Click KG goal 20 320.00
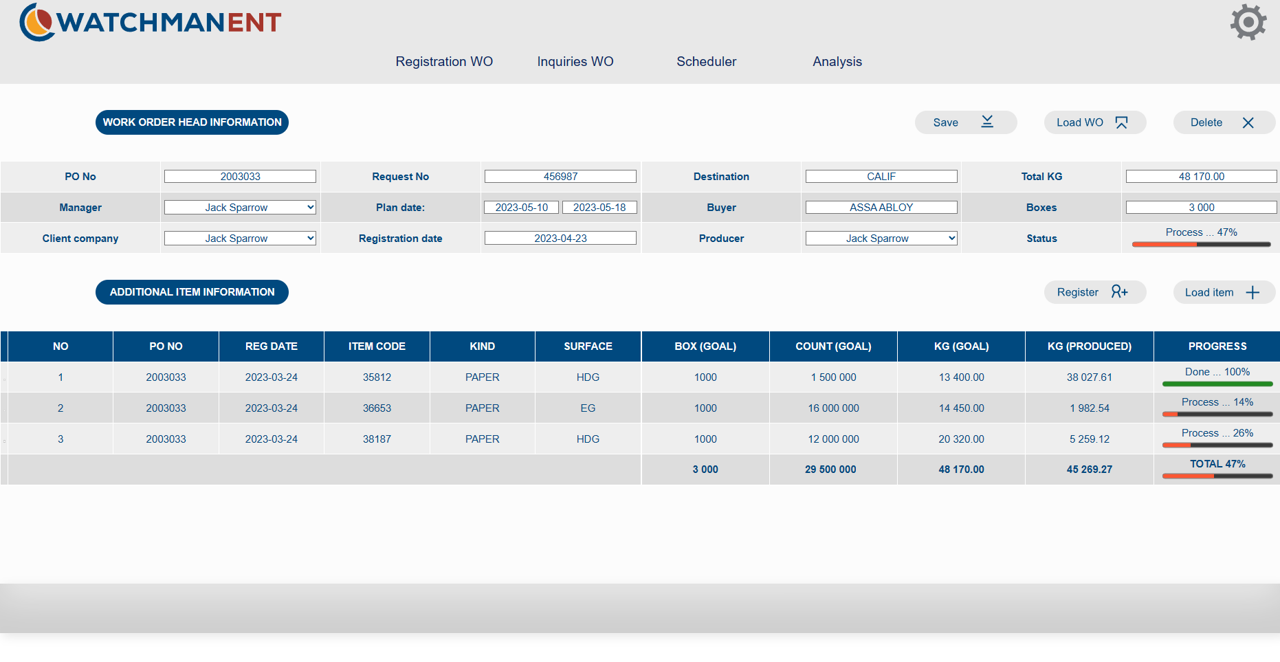 961,439
